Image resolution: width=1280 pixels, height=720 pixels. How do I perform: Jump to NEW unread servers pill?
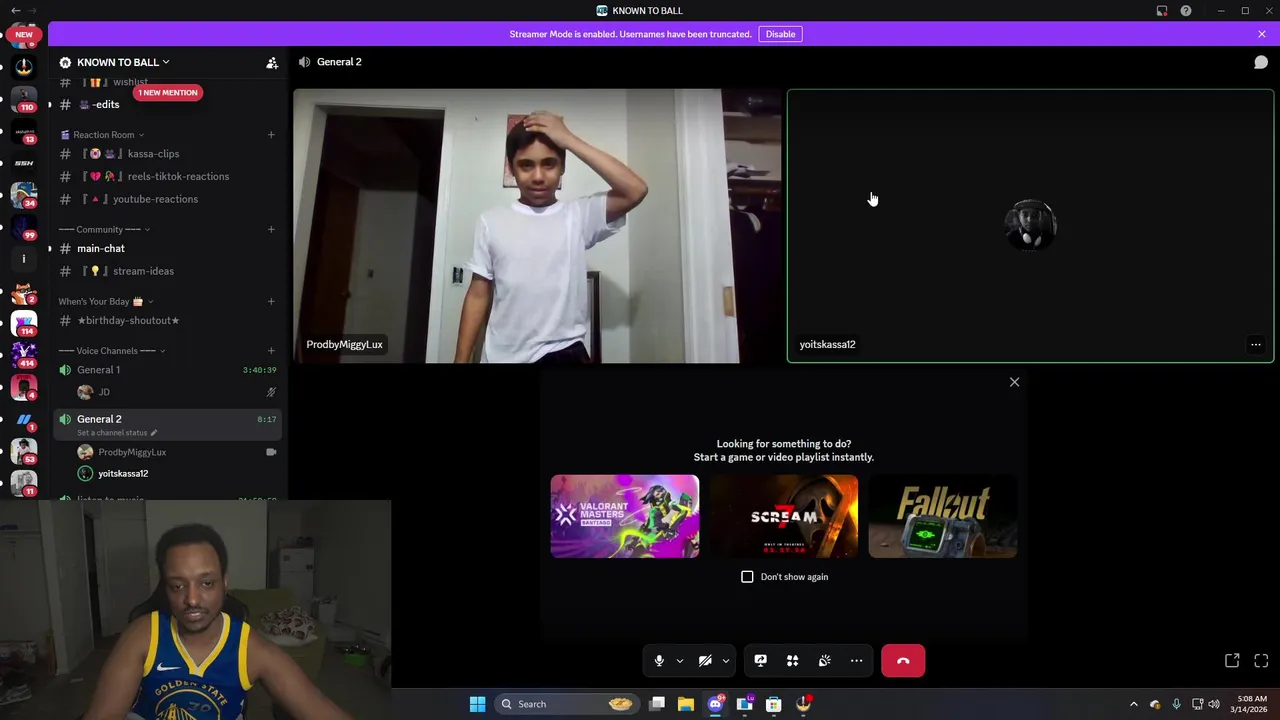pyautogui.click(x=24, y=34)
